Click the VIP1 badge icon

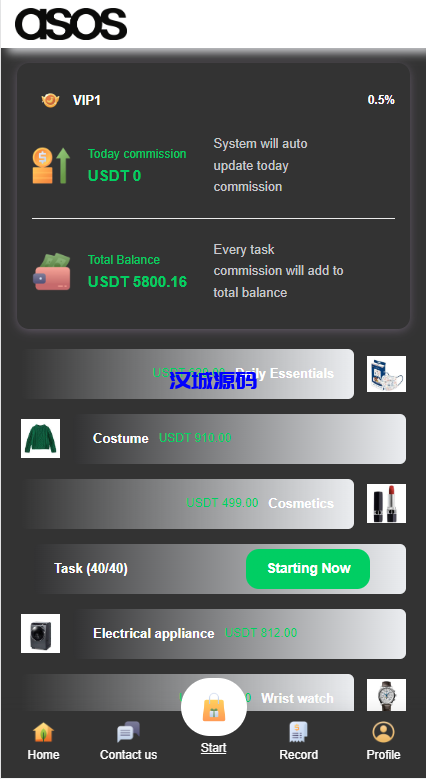coord(50,100)
